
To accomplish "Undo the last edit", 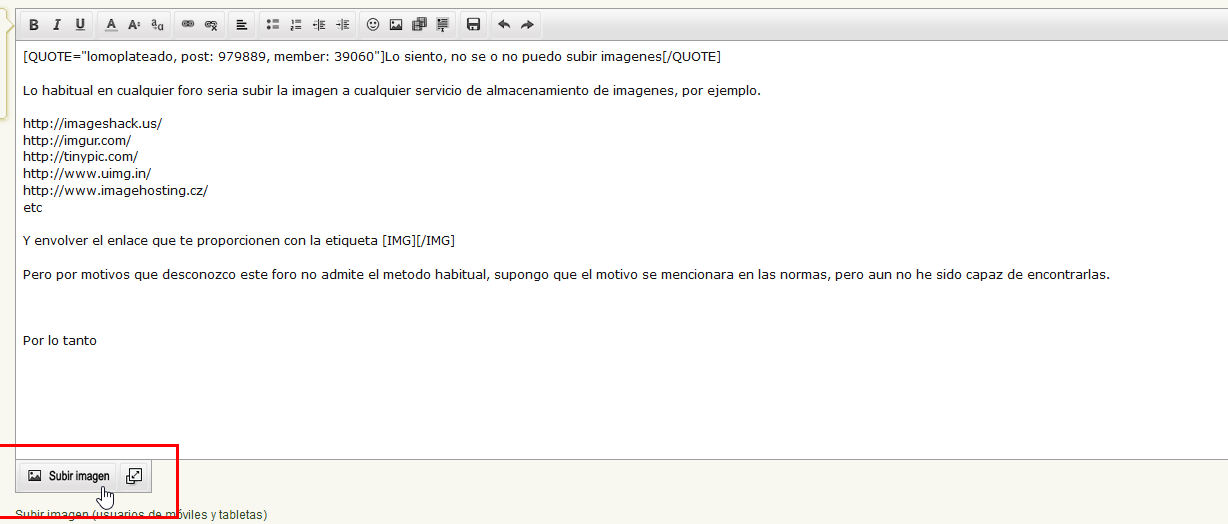I will tap(504, 24).
